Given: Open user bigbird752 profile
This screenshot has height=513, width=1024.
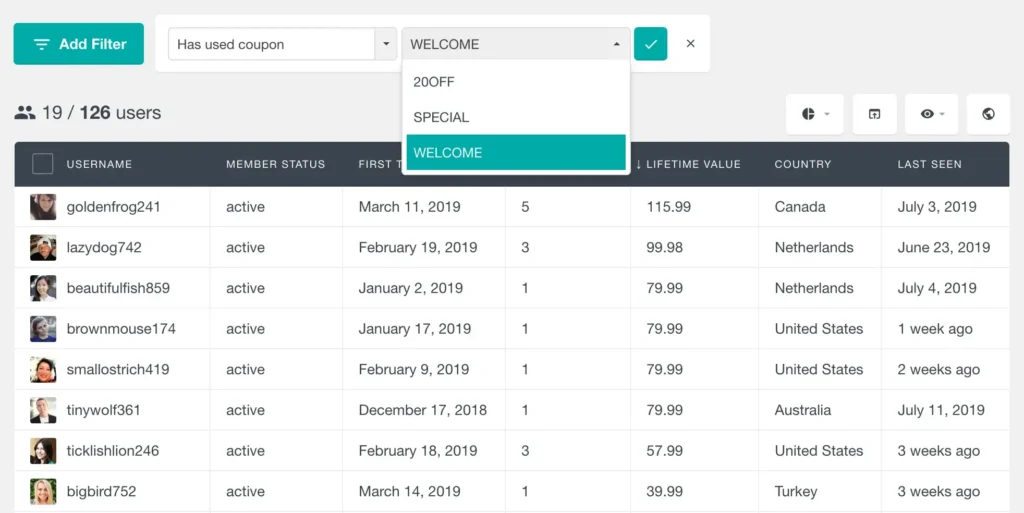Looking at the screenshot, I should click(x=101, y=491).
